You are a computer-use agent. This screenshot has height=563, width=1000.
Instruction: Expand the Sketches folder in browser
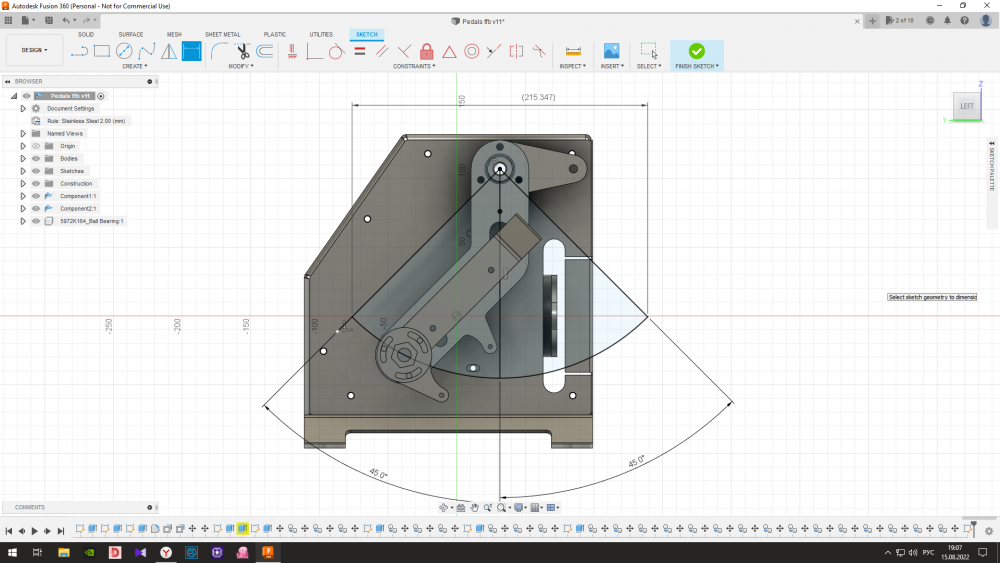(23, 171)
